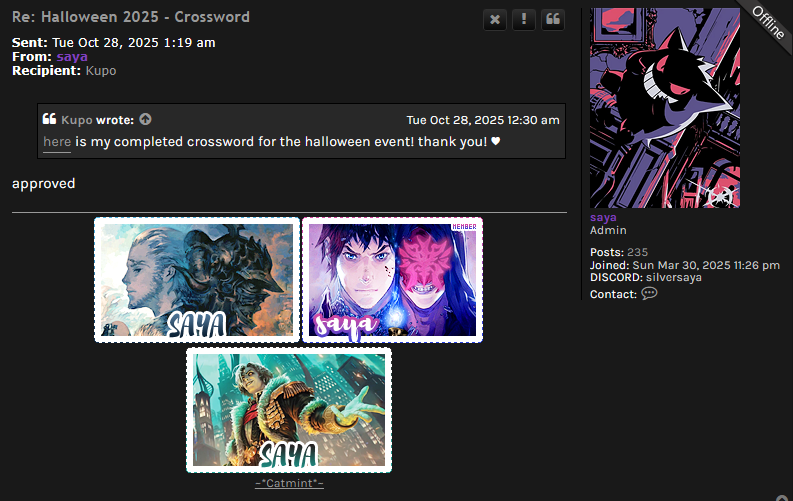The width and height of the screenshot is (793, 501).
Task: Open the message subject Re: Halloween 2025 - Crossword
Action: [x=130, y=17]
